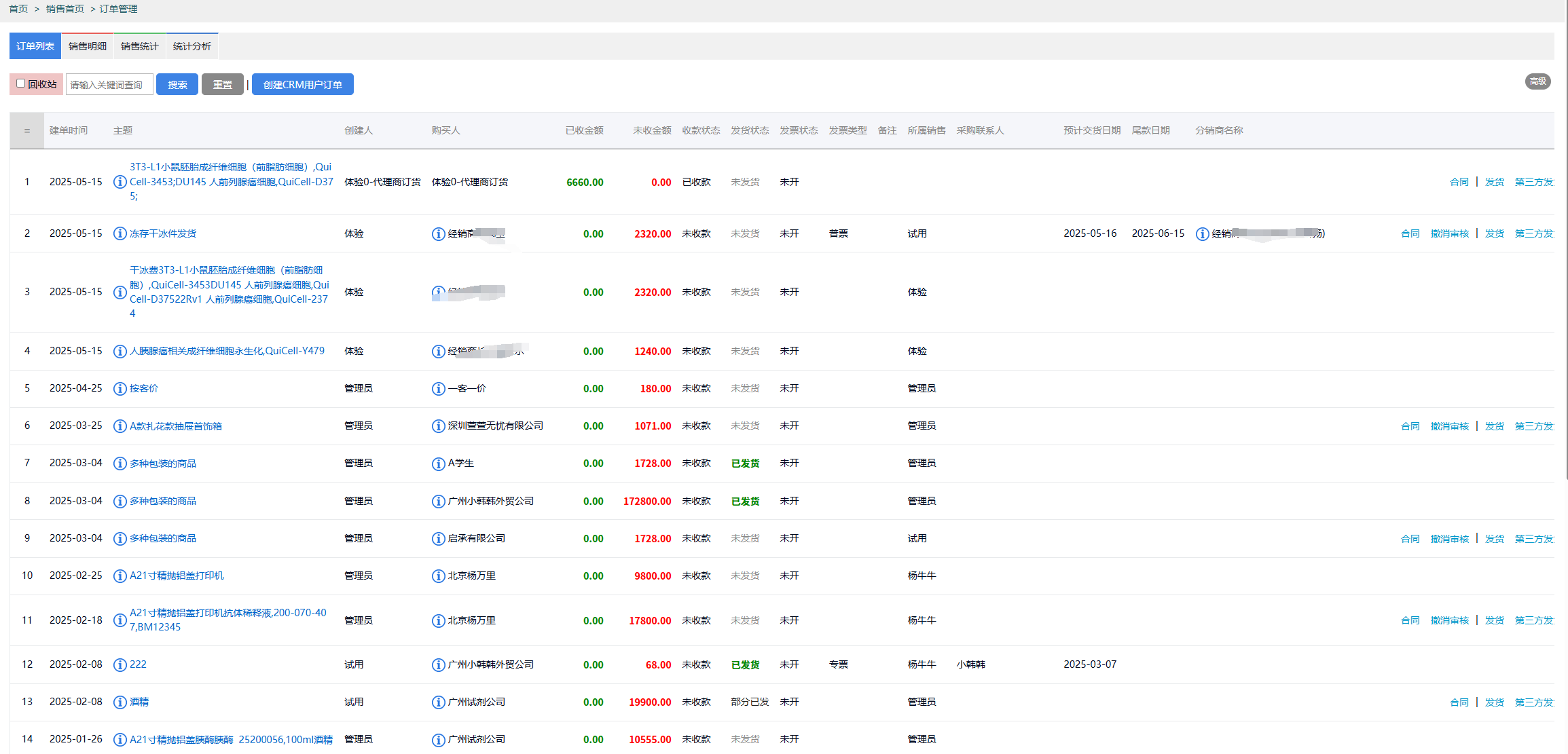This screenshot has width=1568, height=754.
Task: Go to 销售首页 breadcrumb
Action: click(65, 9)
